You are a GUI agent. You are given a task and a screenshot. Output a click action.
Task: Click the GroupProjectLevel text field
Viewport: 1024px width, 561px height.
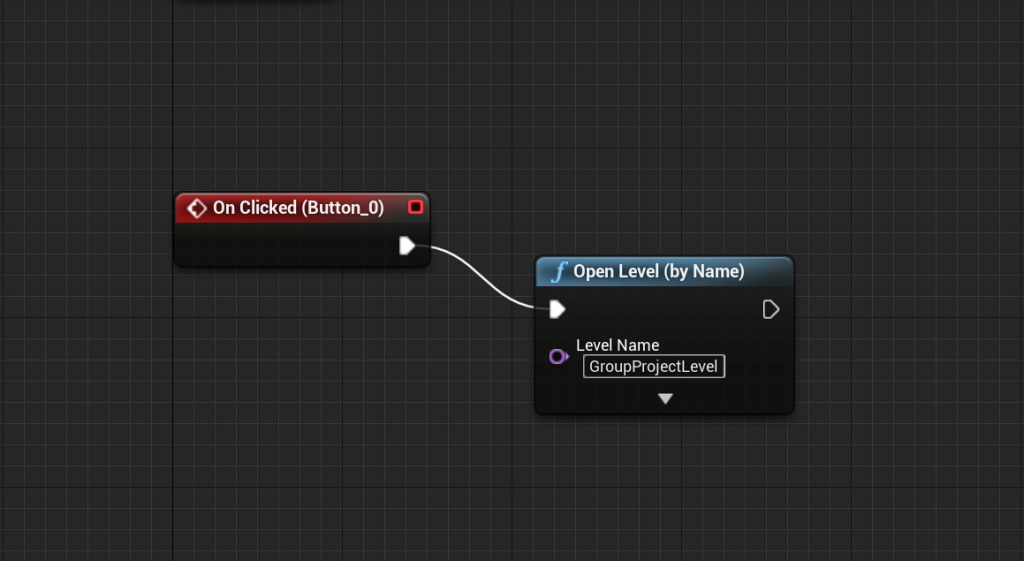click(x=654, y=367)
